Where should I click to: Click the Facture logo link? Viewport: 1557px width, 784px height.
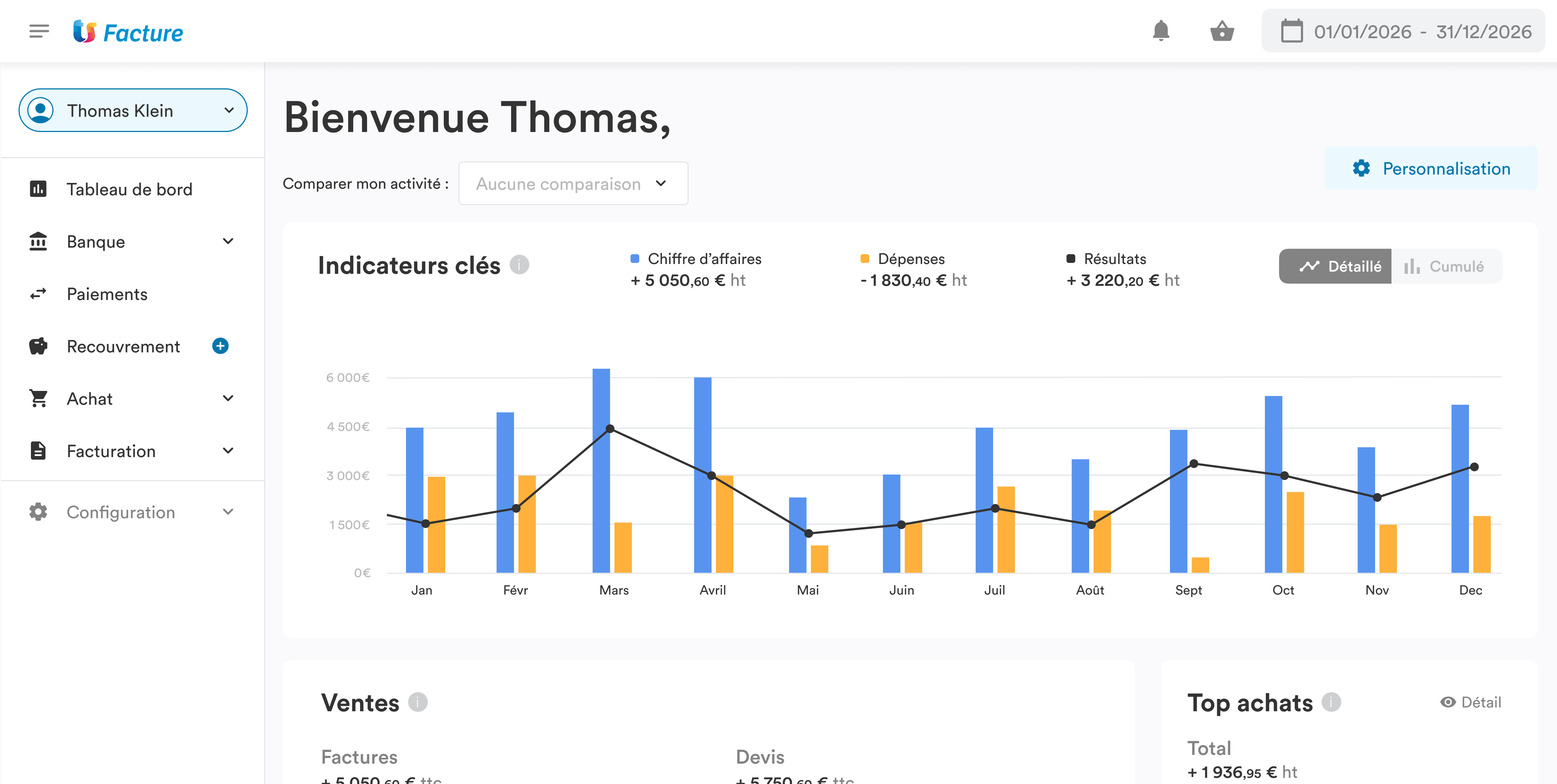click(128, 32)
